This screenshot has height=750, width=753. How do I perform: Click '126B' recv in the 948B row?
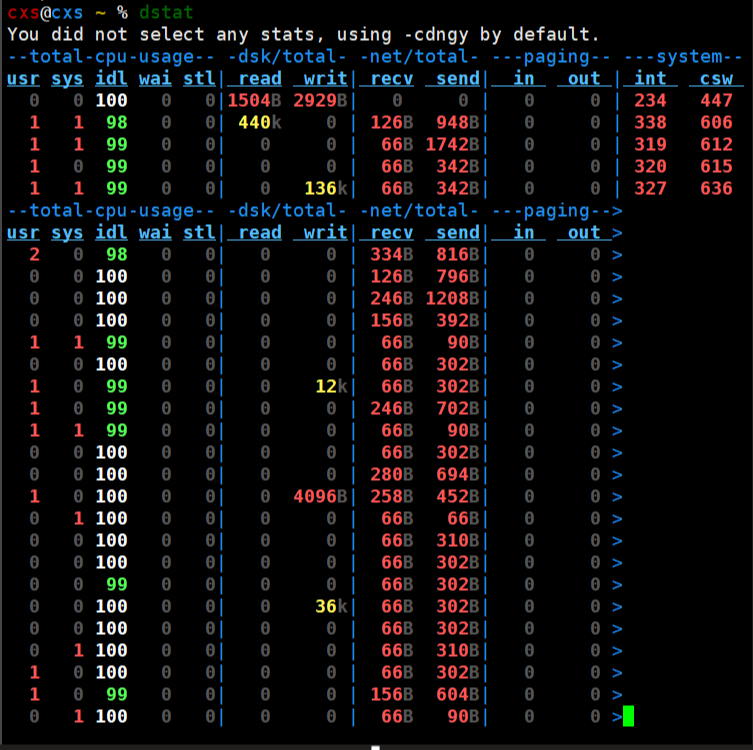coord(391,122)
